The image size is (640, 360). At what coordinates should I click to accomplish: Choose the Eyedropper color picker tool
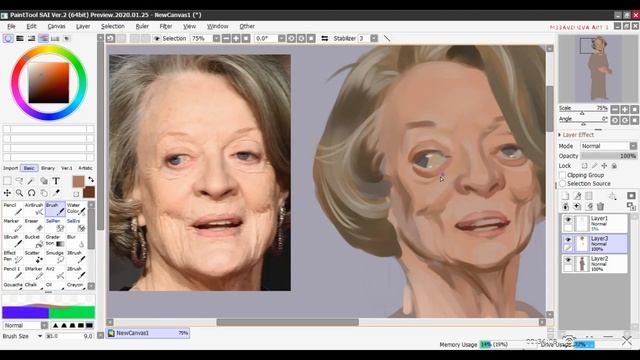click(x=56, y=193)
